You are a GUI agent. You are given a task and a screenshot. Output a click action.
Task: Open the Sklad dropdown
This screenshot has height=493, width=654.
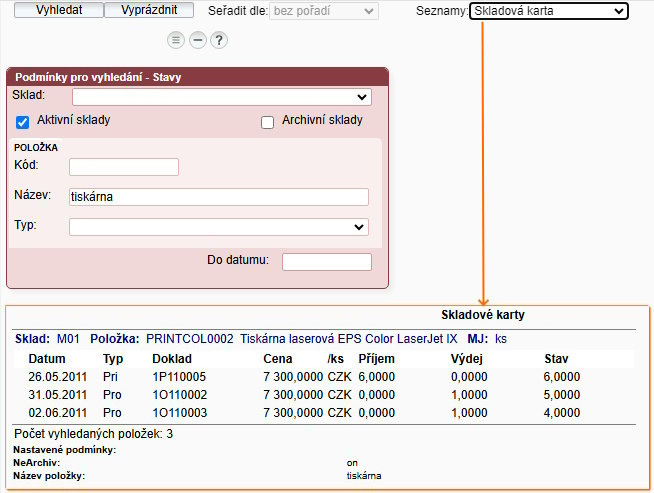(221, 97)
